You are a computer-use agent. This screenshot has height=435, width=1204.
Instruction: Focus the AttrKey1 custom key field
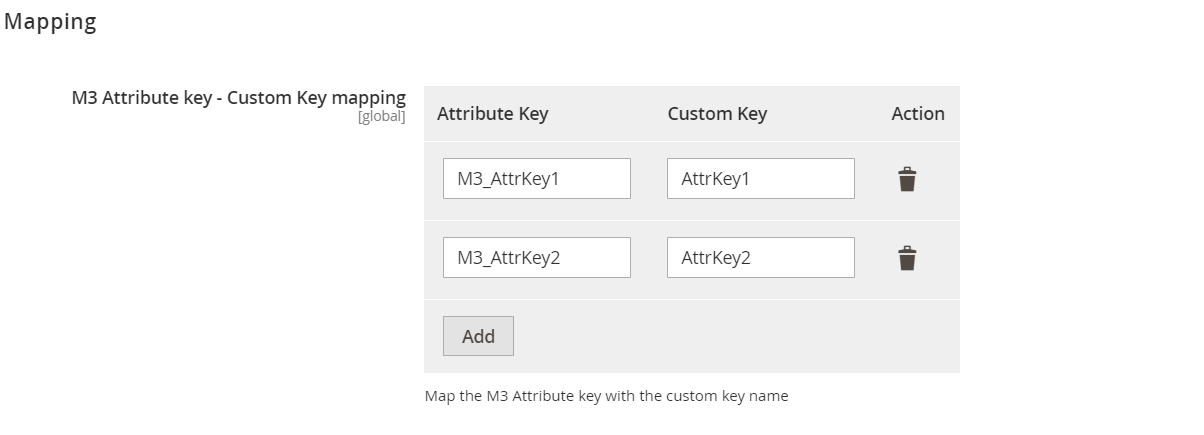pos(760,179)
